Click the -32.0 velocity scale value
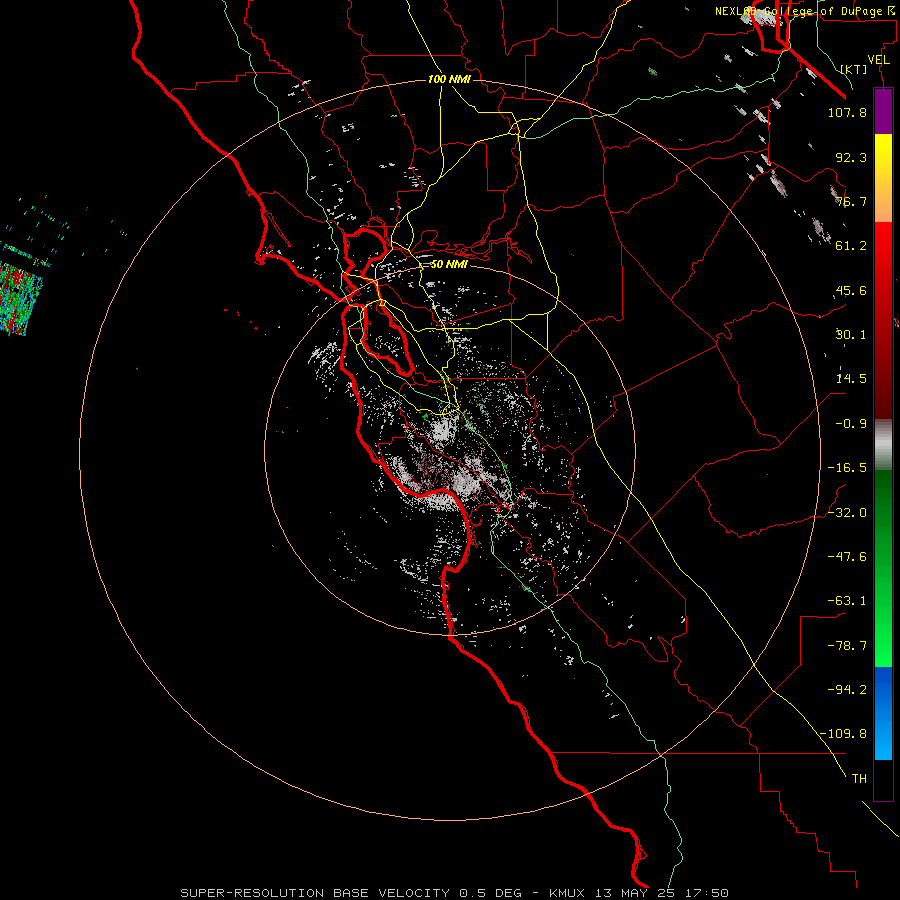900x900 pixels. click(847, 513)
